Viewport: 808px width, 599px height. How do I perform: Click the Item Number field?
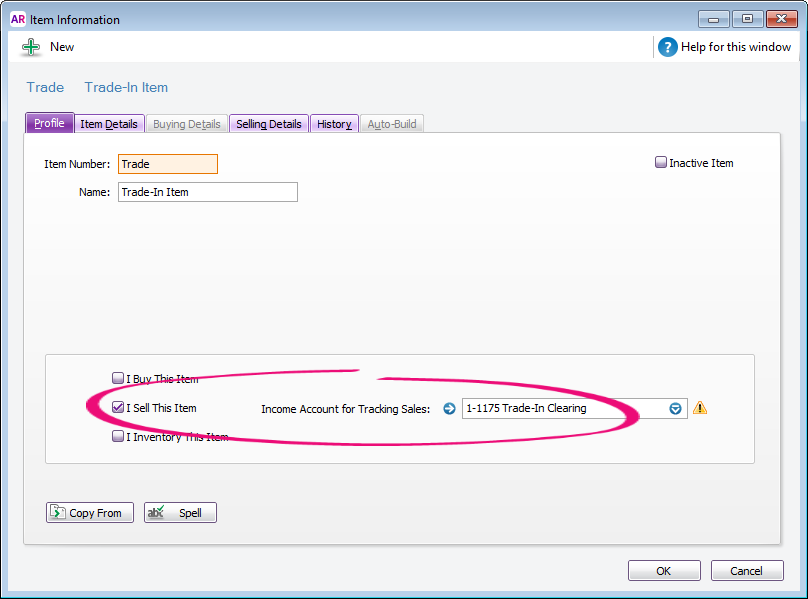[x=167, y=164]
